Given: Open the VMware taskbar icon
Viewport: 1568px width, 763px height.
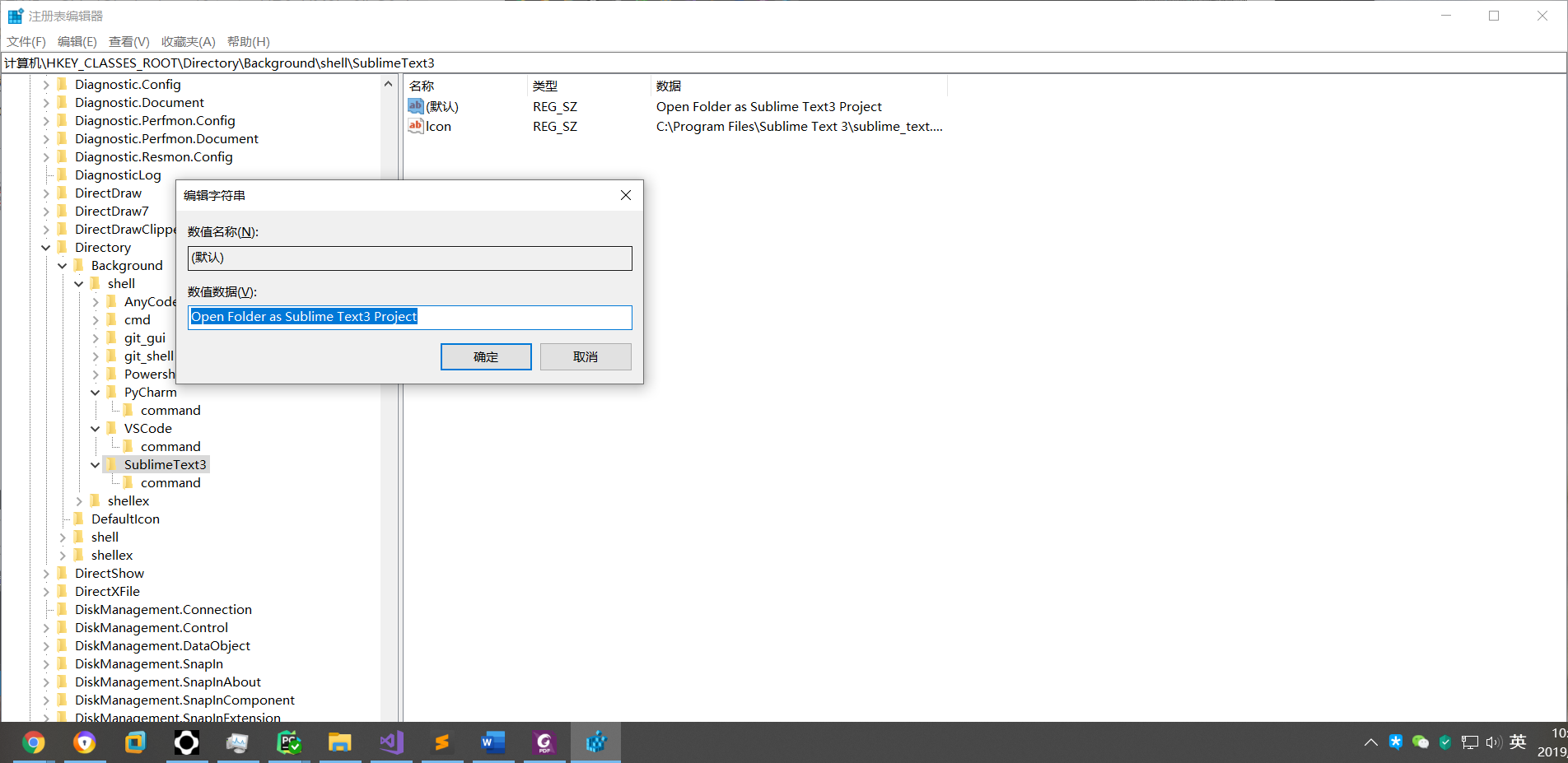Looking at the screenshot, I should (x=135, y=743).
